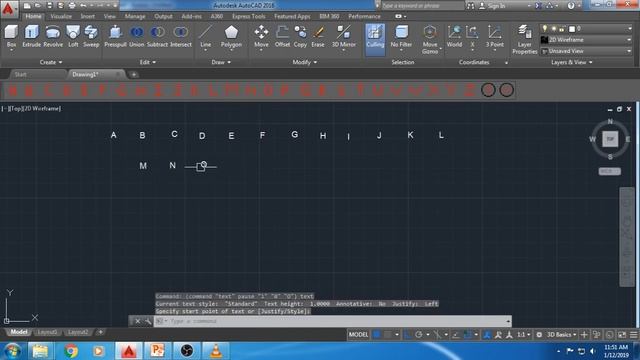Switch to the Layout1 tab
The width and height of the screenshot is (640, 360).
point(47,332)
